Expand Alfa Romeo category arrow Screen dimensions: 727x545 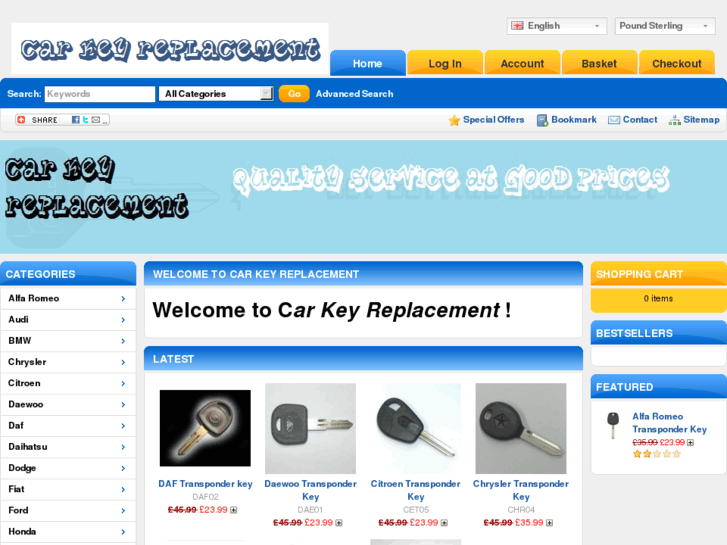click(x=123, y=299)
